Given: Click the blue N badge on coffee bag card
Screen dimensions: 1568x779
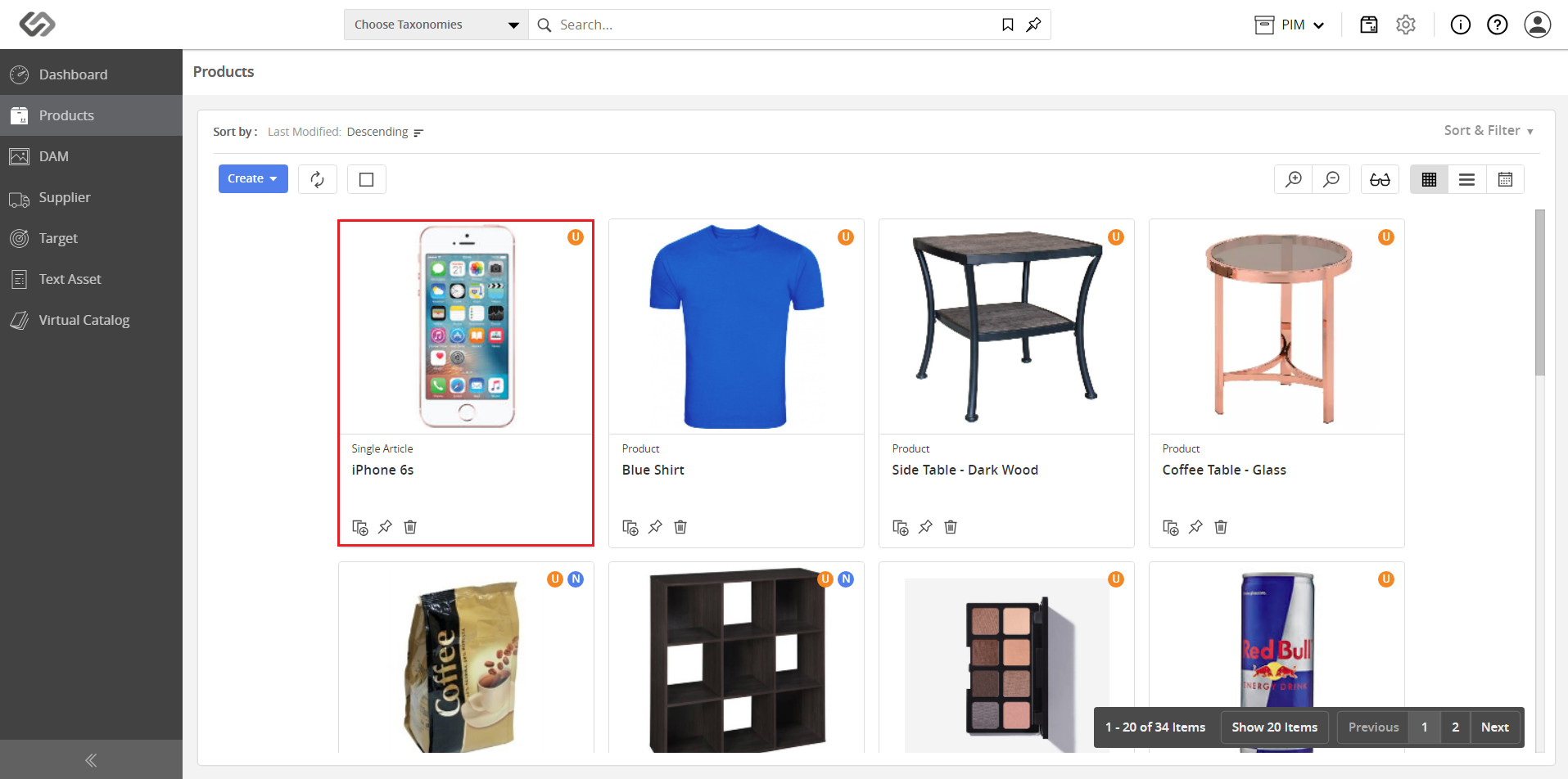Looking at the screenshot, I should (x=576, y=579).
